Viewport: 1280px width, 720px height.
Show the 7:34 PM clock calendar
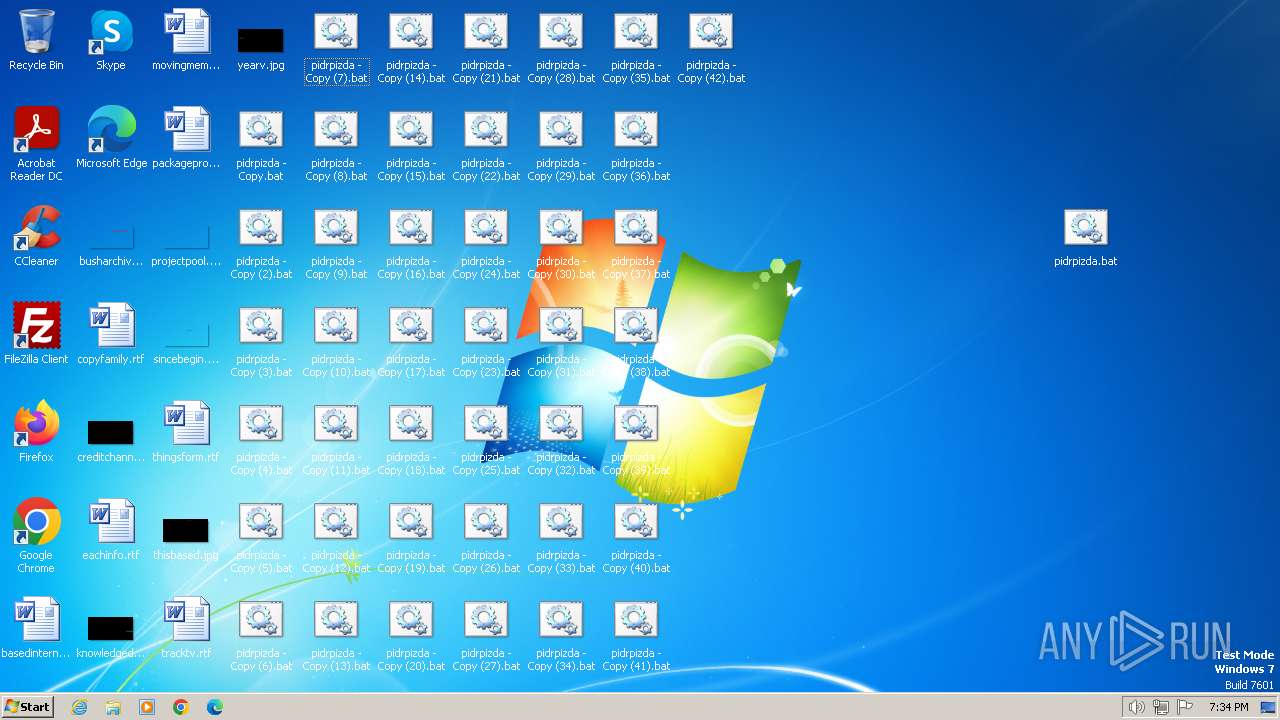click(1228, 707)
